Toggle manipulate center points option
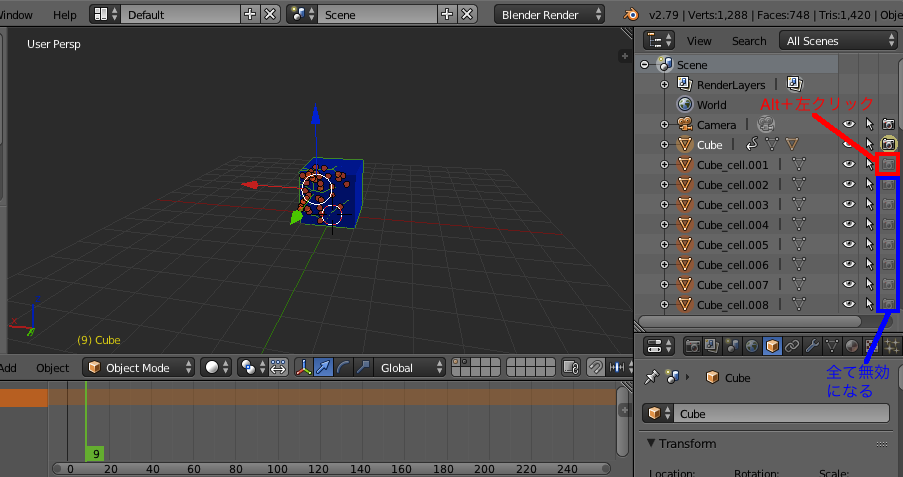This screenshot has height=477, width=903. pos(278,367)
